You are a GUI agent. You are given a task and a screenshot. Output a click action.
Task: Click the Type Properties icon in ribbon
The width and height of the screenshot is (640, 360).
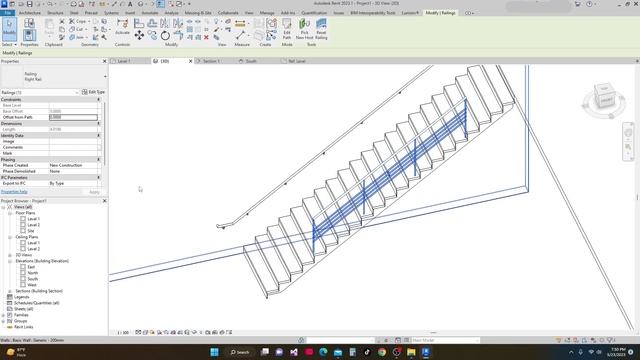point(29,23)
